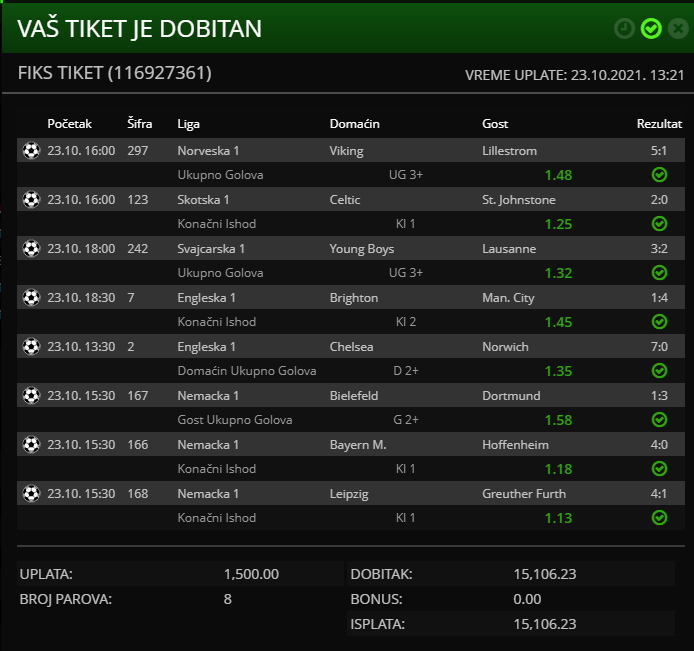Viewport: 694px width, 651px height.
Task: Click the odds value 1.58
Action: pos(558,420)
